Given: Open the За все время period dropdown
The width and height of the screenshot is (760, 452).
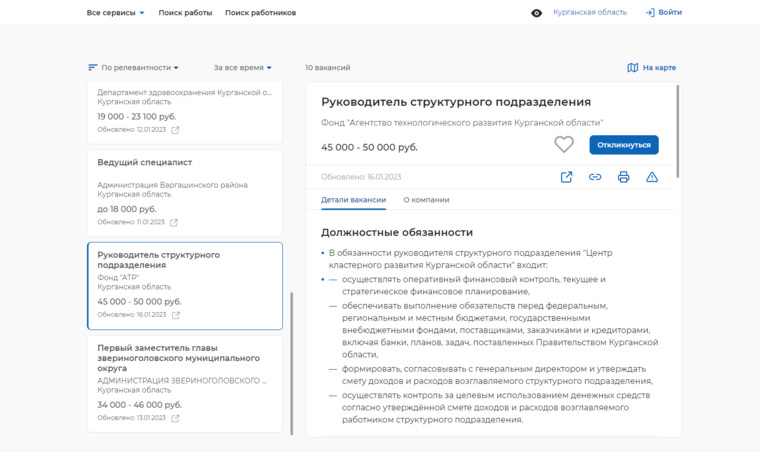Looking at the screenshot, I should click(242, 67).
